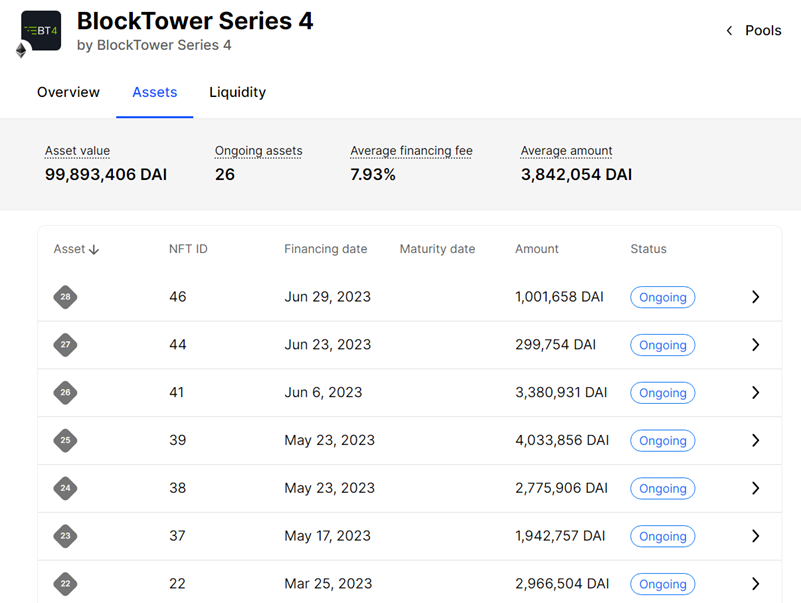Click Ongoing status badge for 4,033,856 DAI
The width and height of the screenshot is (801, 603).
pos(663,440)
